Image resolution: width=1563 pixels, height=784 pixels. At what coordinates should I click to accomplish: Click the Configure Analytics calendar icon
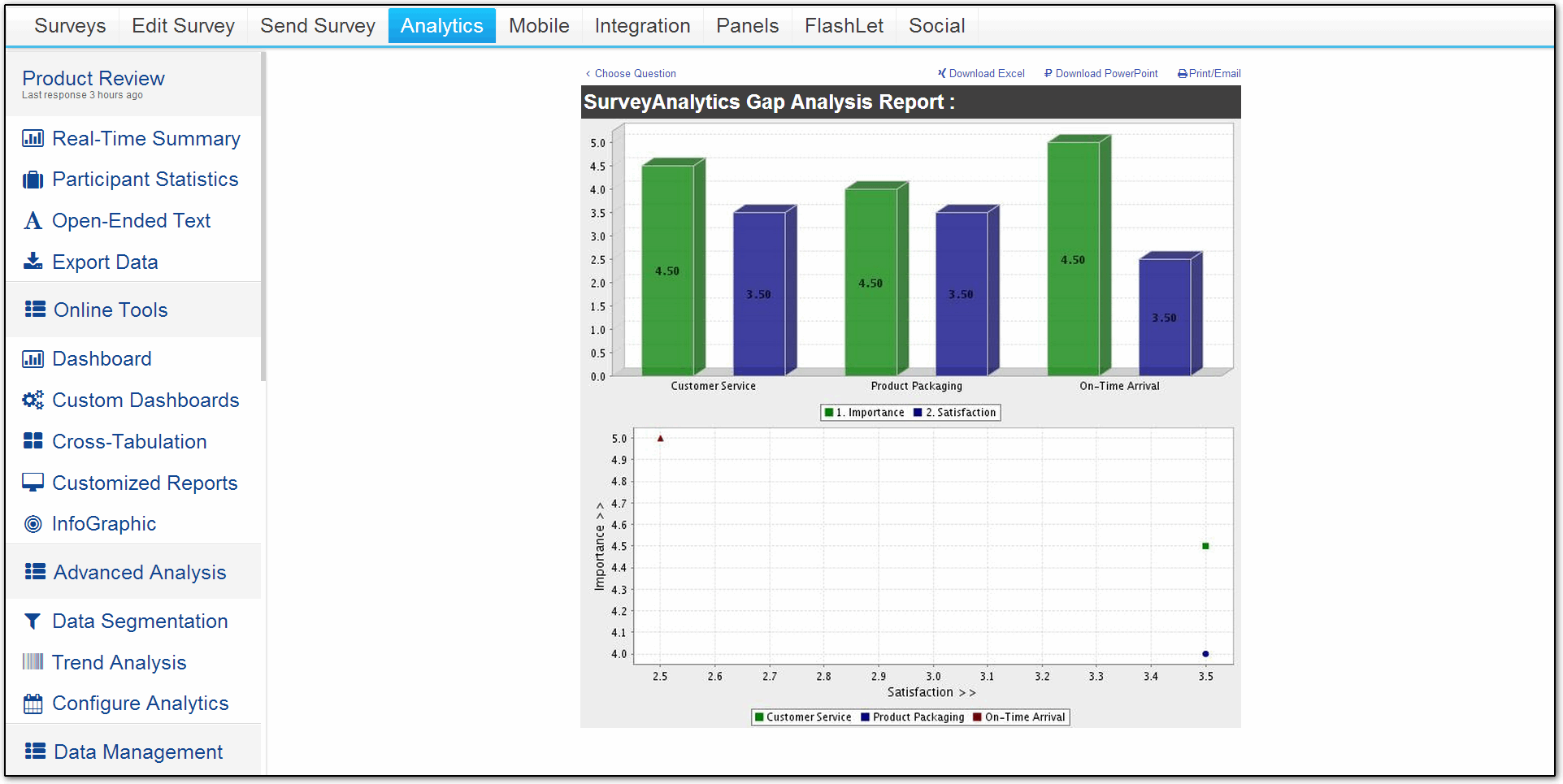[x=33, y=704]
